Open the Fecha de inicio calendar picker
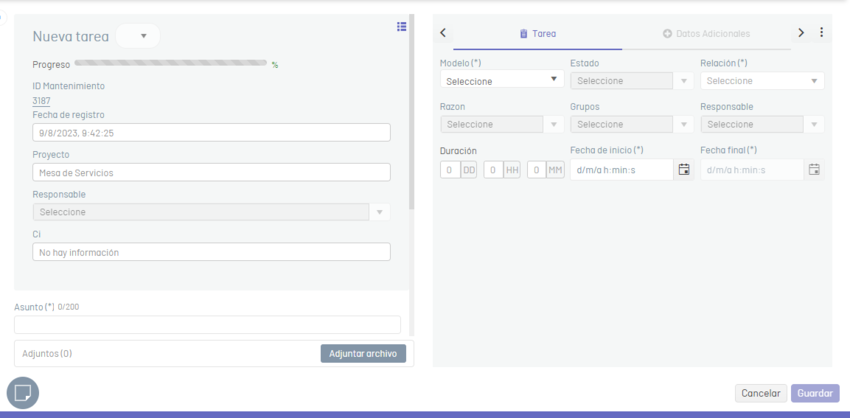 [684, 170]
